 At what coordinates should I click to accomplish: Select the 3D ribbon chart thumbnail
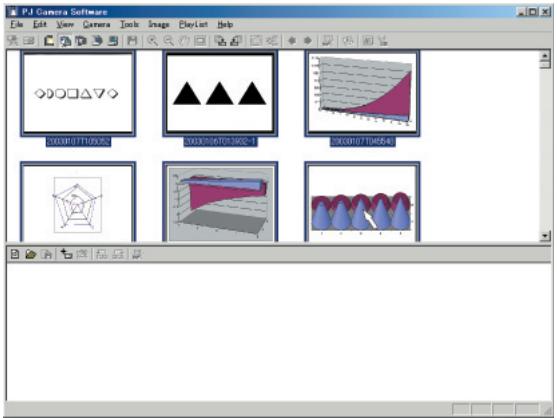(x=220, y=202)
